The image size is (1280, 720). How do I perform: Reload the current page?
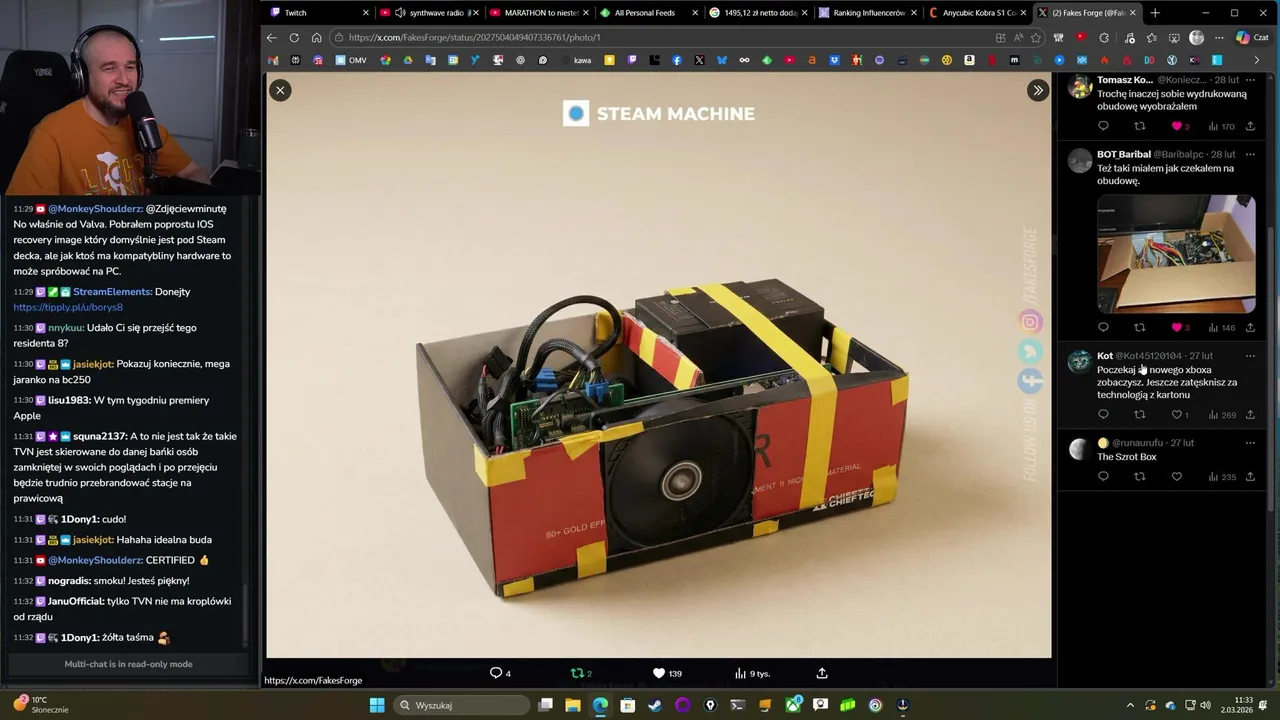click(294, 37)
